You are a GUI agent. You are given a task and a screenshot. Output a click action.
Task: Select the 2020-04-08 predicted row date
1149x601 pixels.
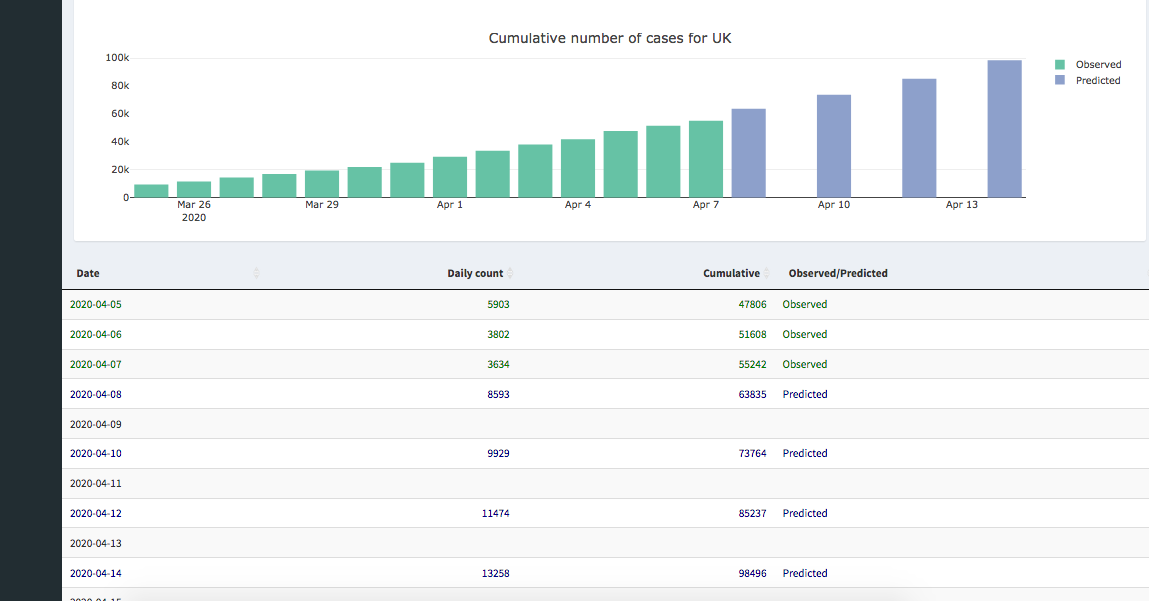96,394
